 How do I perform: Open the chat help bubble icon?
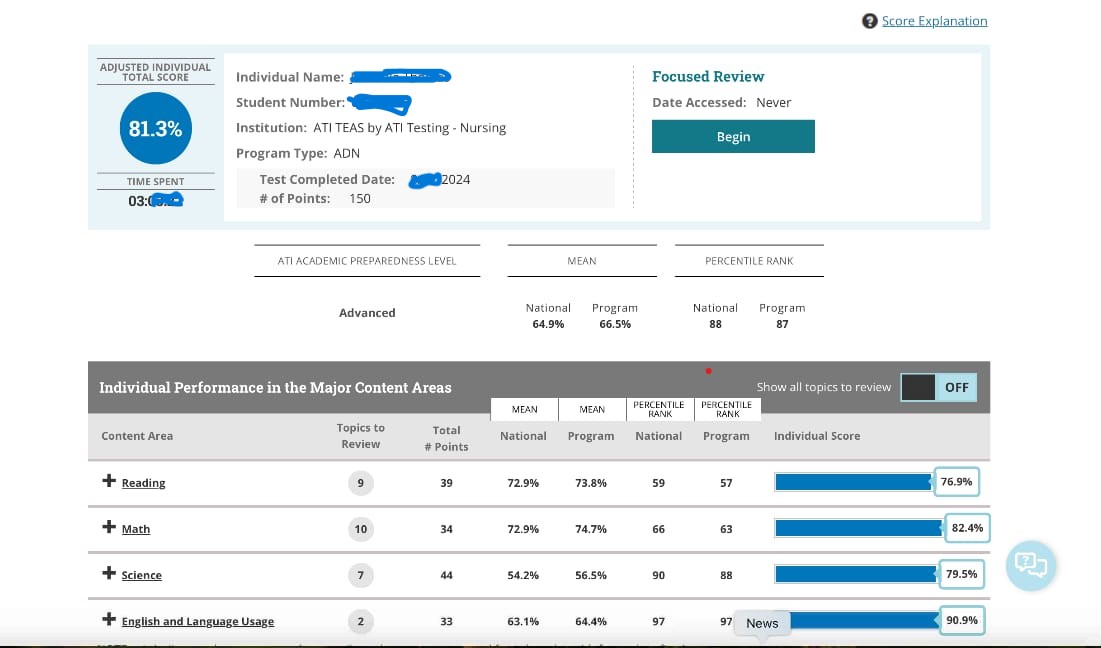click(x=1030, y=565)
